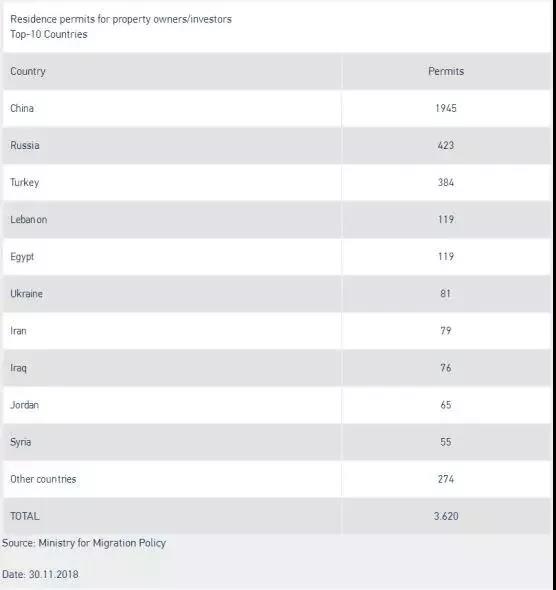Select the China row label
556x590 pixels.
pyautogui.click(x=22, y=108)
